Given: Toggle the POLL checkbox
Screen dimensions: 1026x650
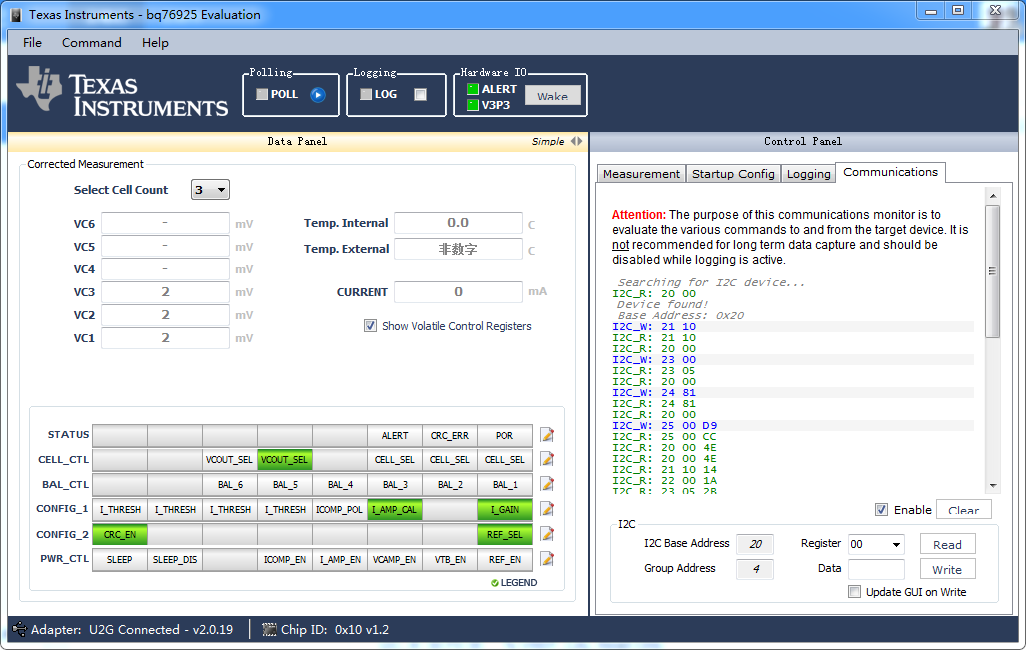Looking at the screenshot, I should pyautogui.click(x=262, y=94).
